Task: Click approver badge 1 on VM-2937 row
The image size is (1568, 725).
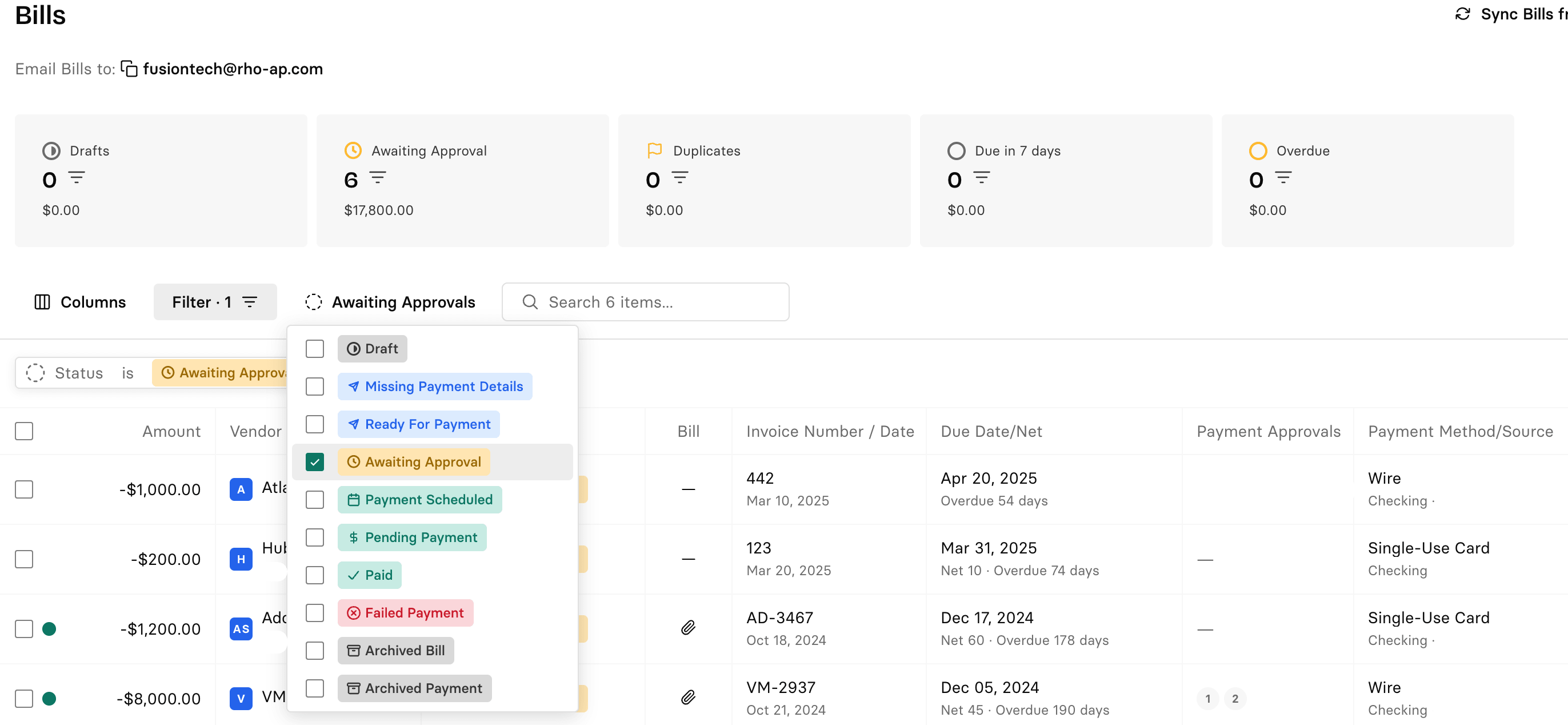Action: click(1207, 699)
